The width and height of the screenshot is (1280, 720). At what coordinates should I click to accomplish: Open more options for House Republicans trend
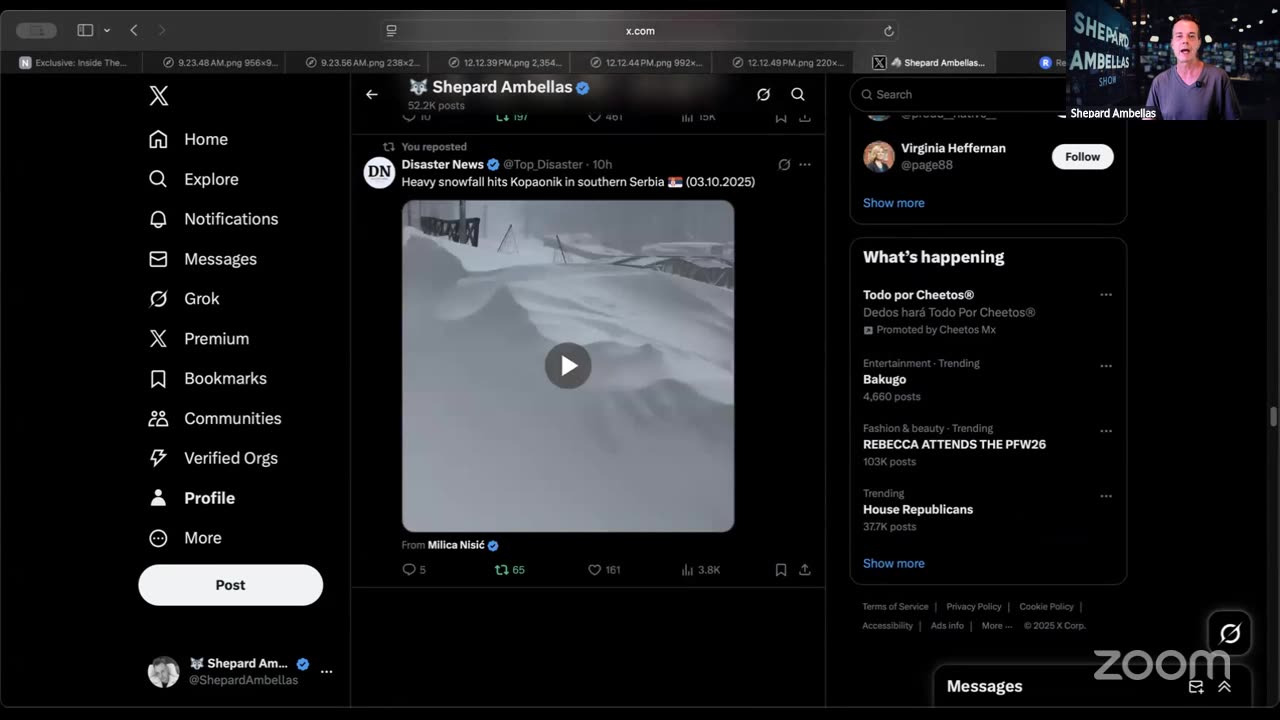[x=1106, y=496]
